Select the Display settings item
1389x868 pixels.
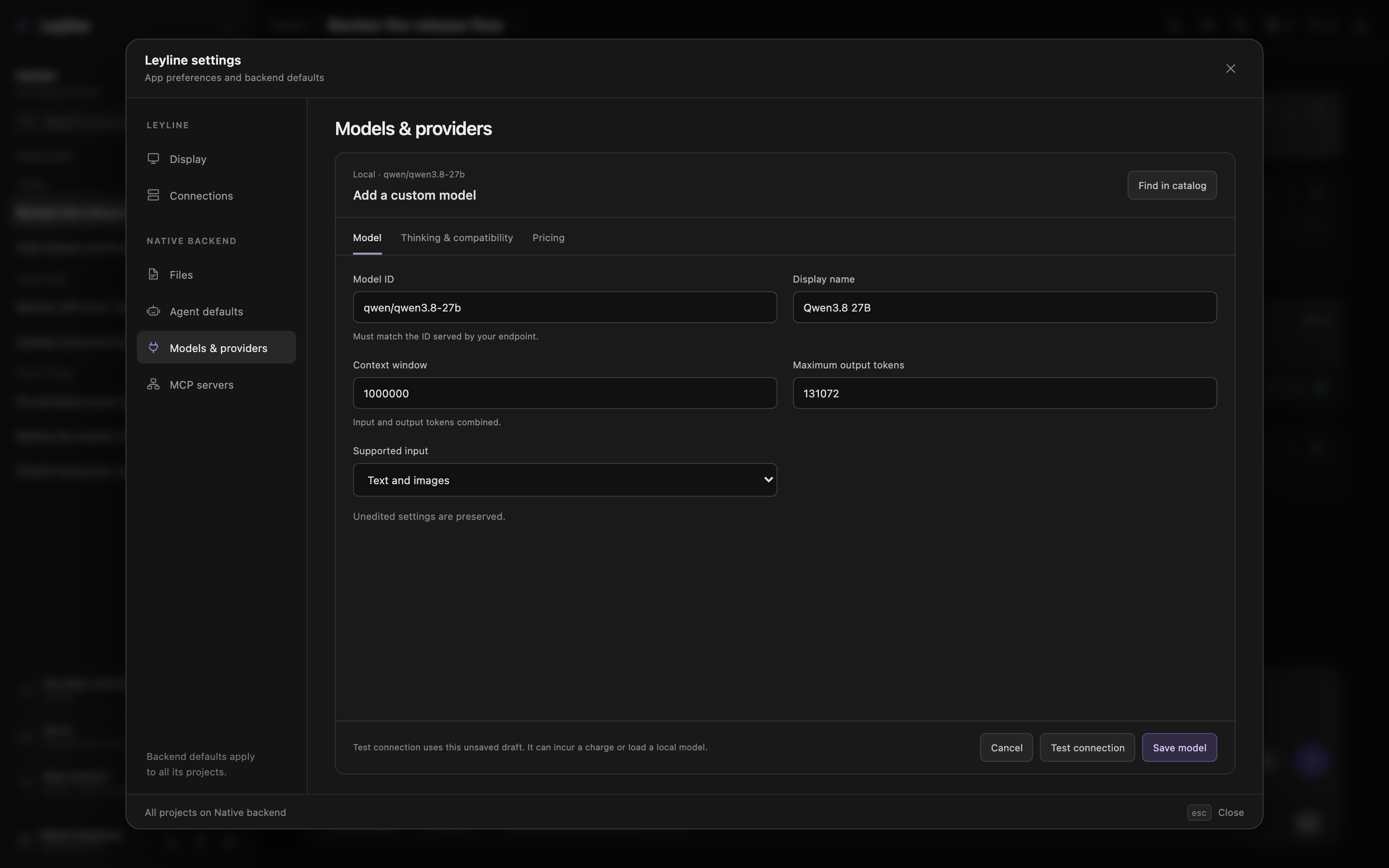pyautogui.click(x=217, y=159)
